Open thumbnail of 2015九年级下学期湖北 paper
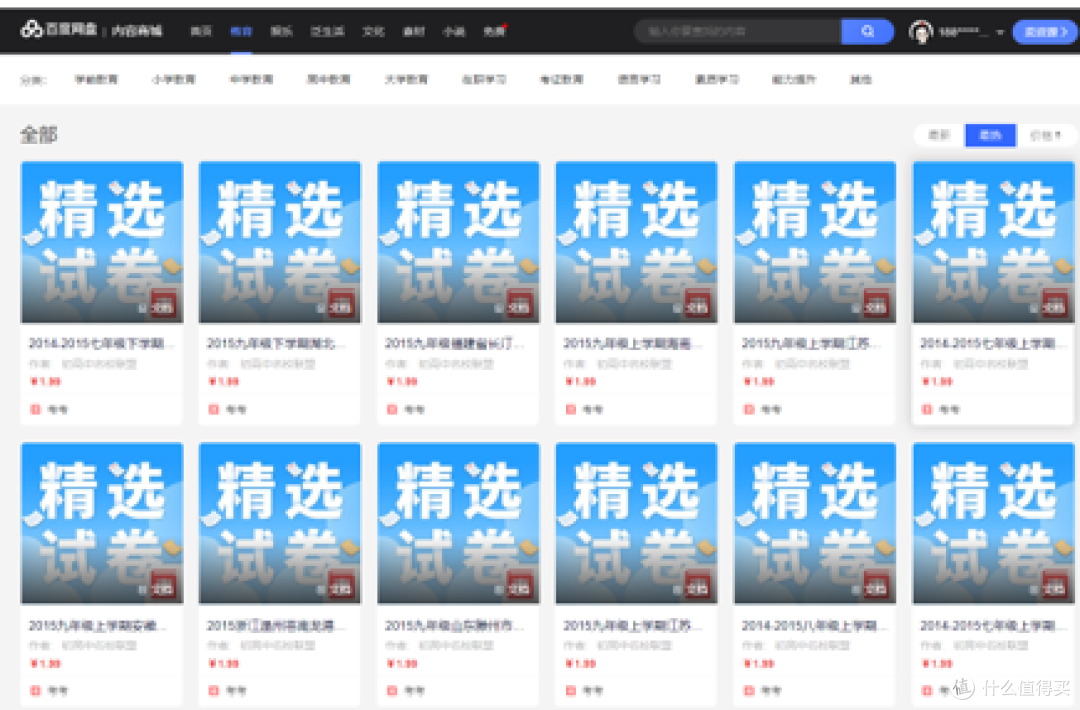Image resolution: width=1080 pixels, height=710 pixels. tap(280, 242)
